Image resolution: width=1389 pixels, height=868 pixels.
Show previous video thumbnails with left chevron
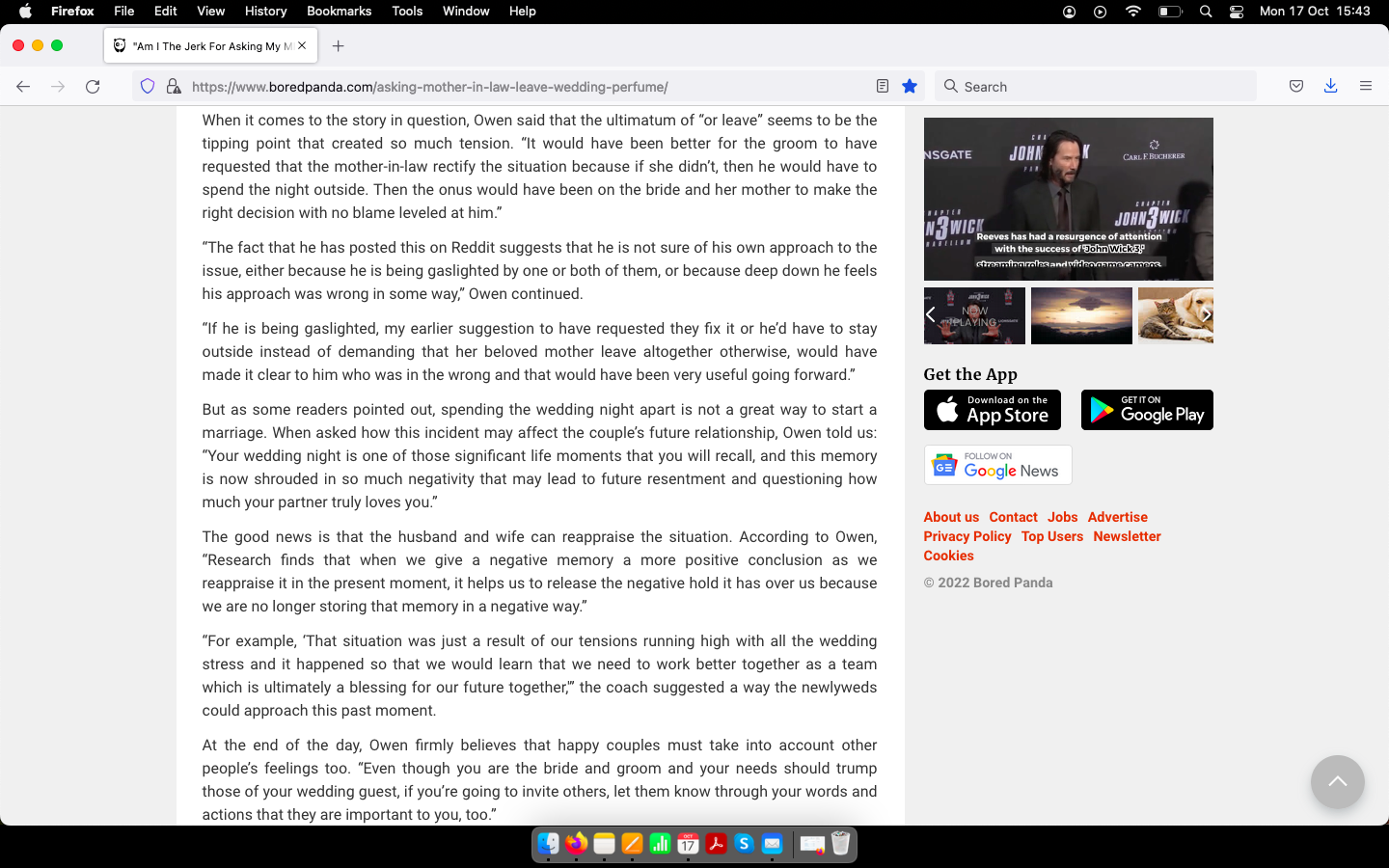[931, 315]
